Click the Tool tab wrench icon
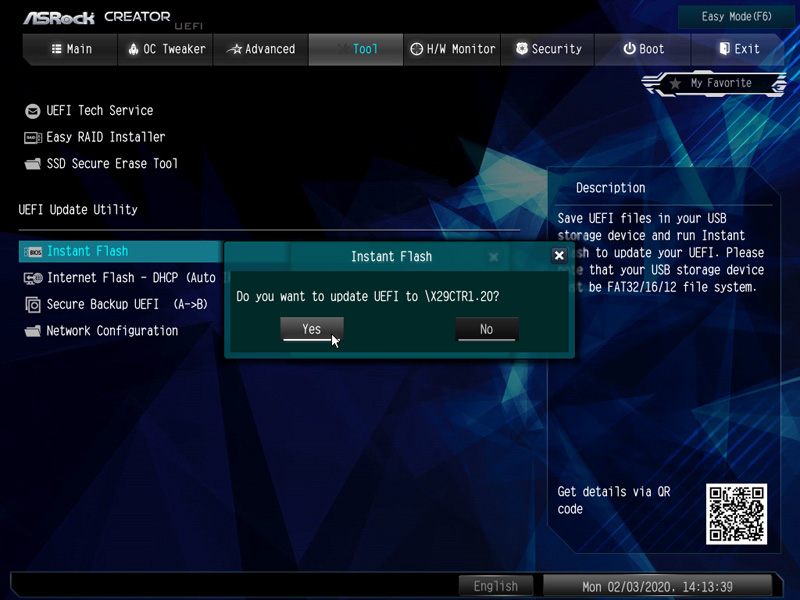The image size is (800, 600). pyautogui.click(x=343, y=49)
